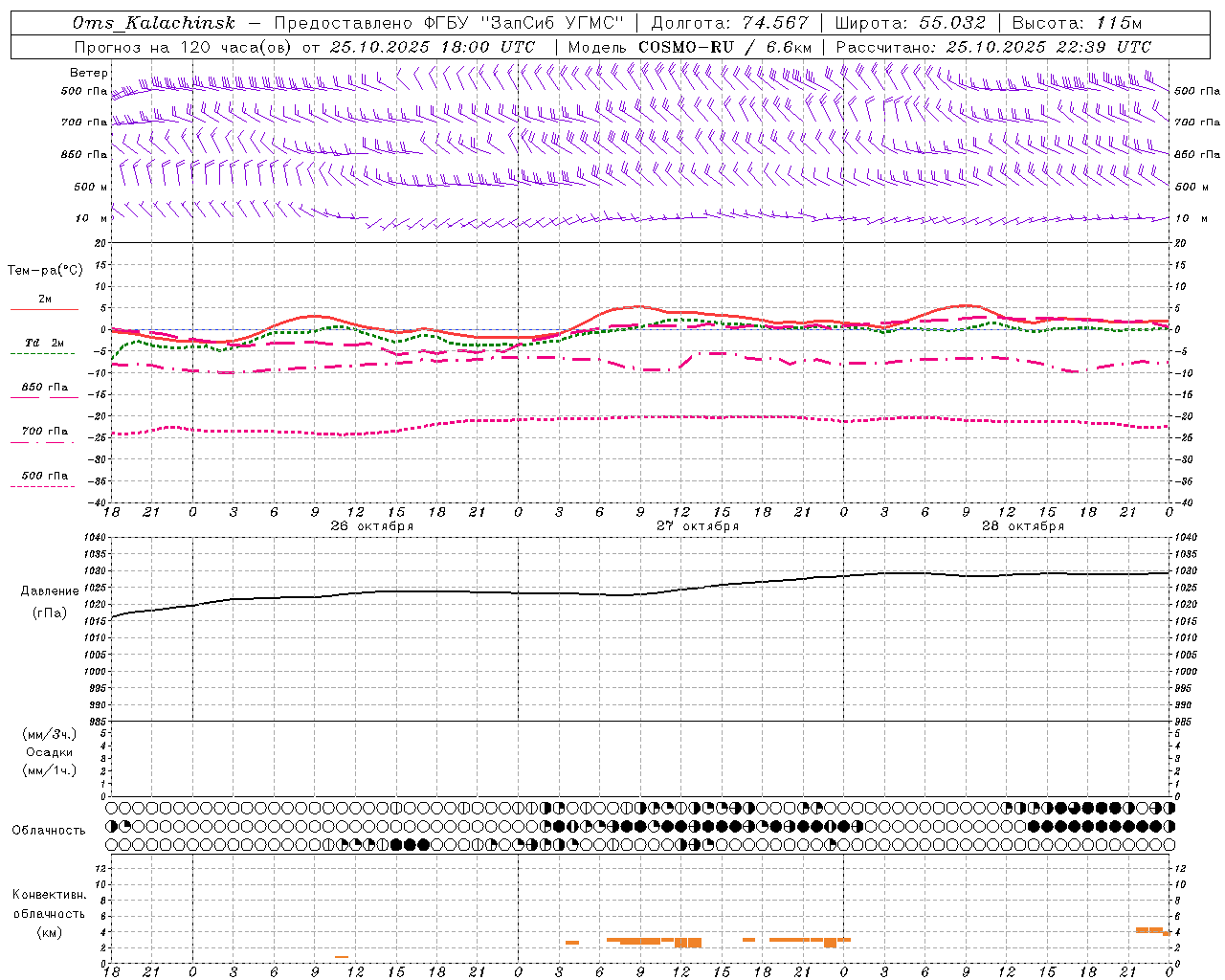The width and height of the screenshot is (1225, 980).
Task: Click the (мм/3ч.) precipitation unit label
Action: (x=50, y=734)
